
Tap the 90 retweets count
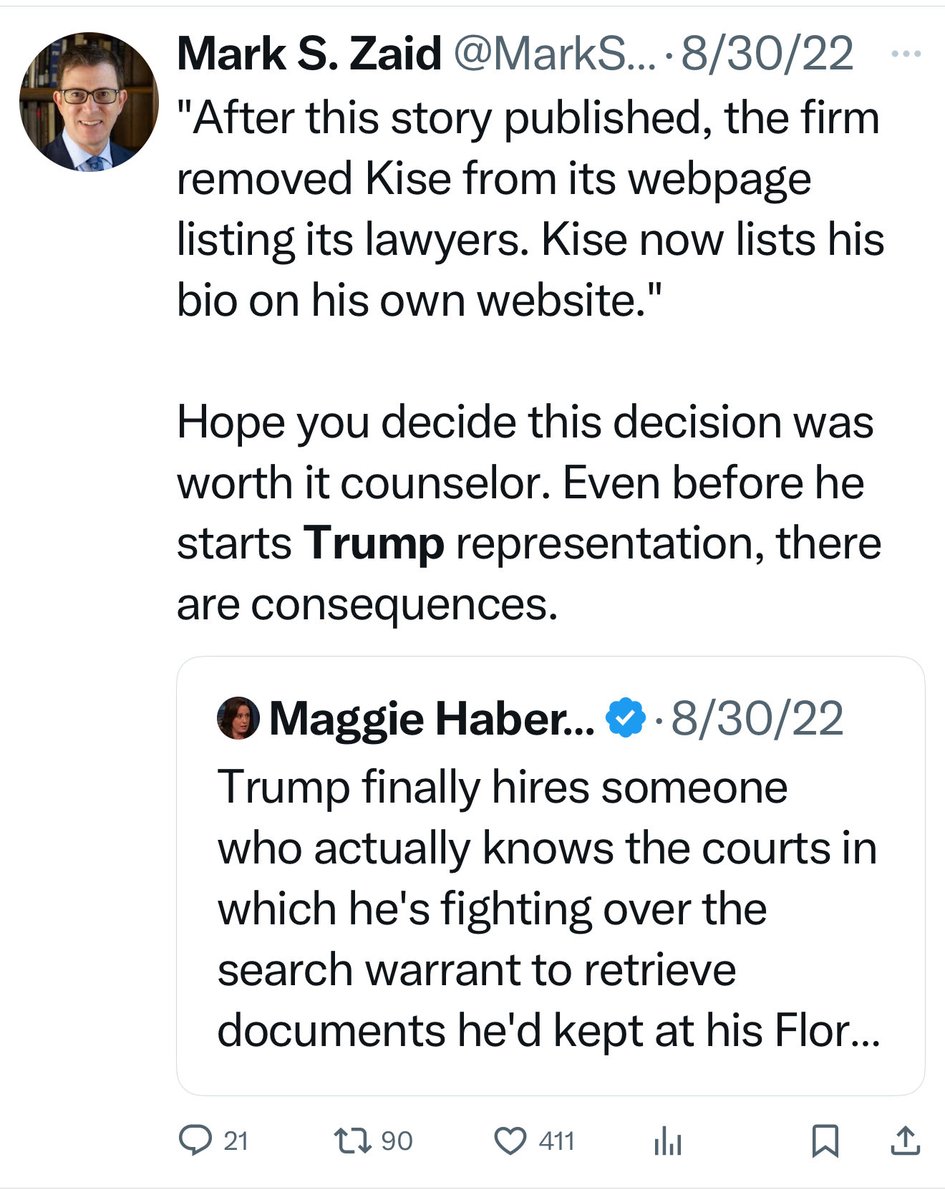(396, 1141)
